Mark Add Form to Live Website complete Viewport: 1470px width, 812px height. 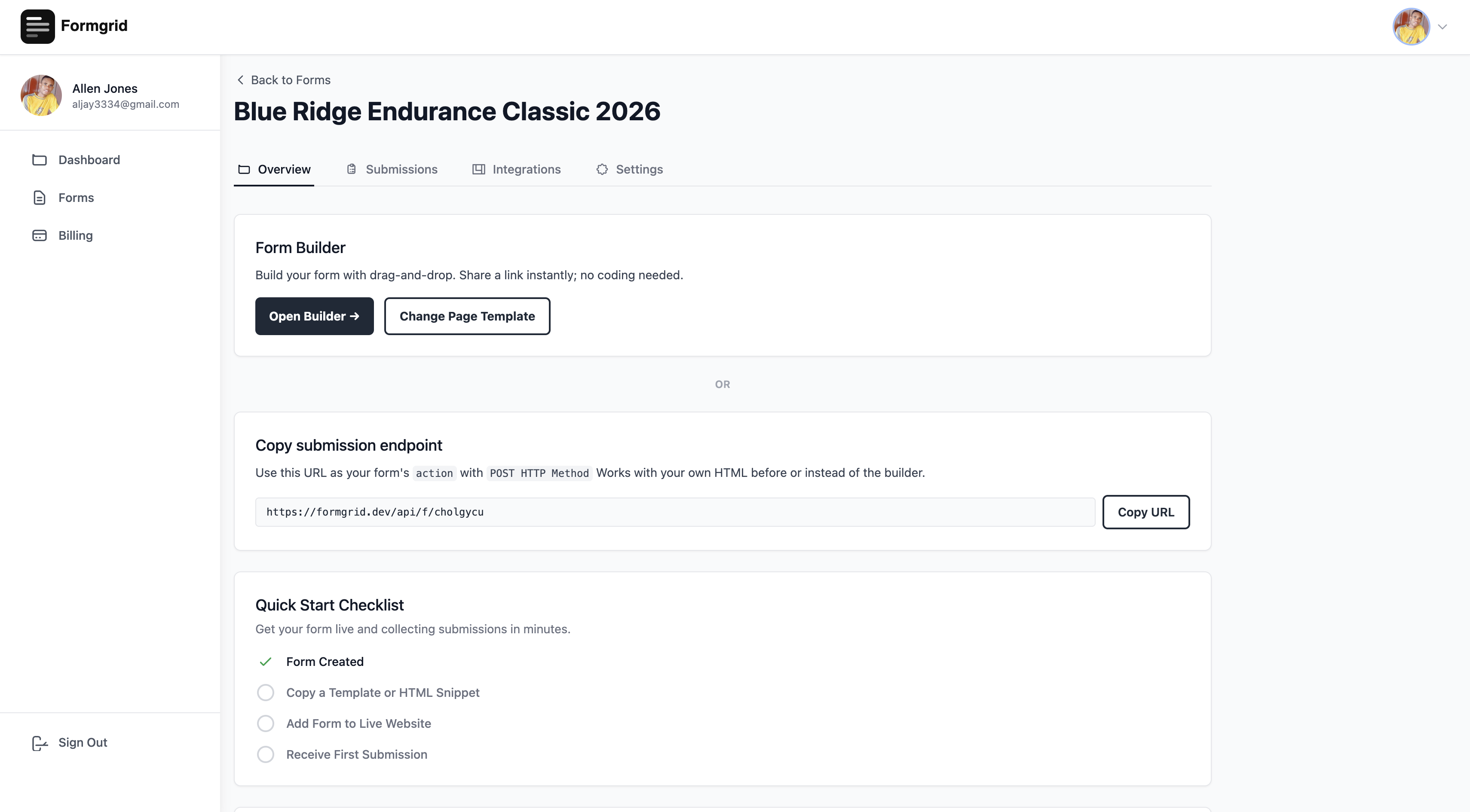265,723
